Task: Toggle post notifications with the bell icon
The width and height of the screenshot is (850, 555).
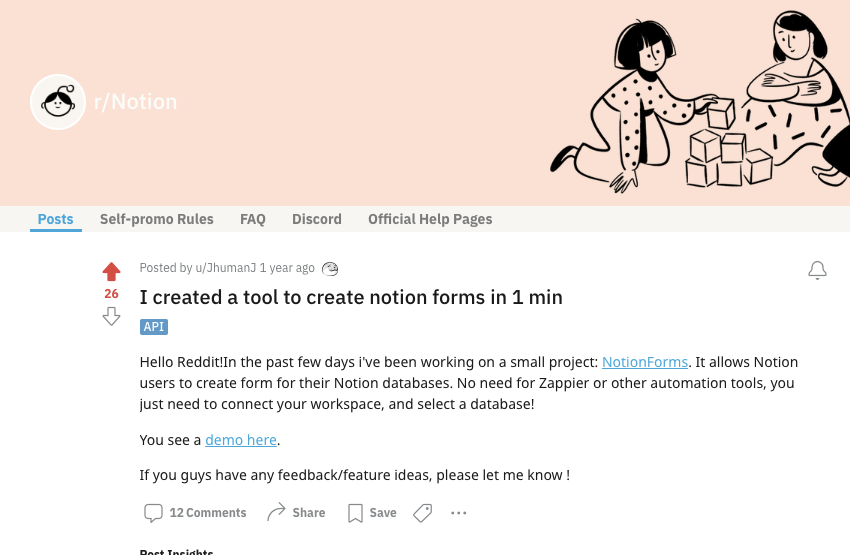Action: coord(817,270)
